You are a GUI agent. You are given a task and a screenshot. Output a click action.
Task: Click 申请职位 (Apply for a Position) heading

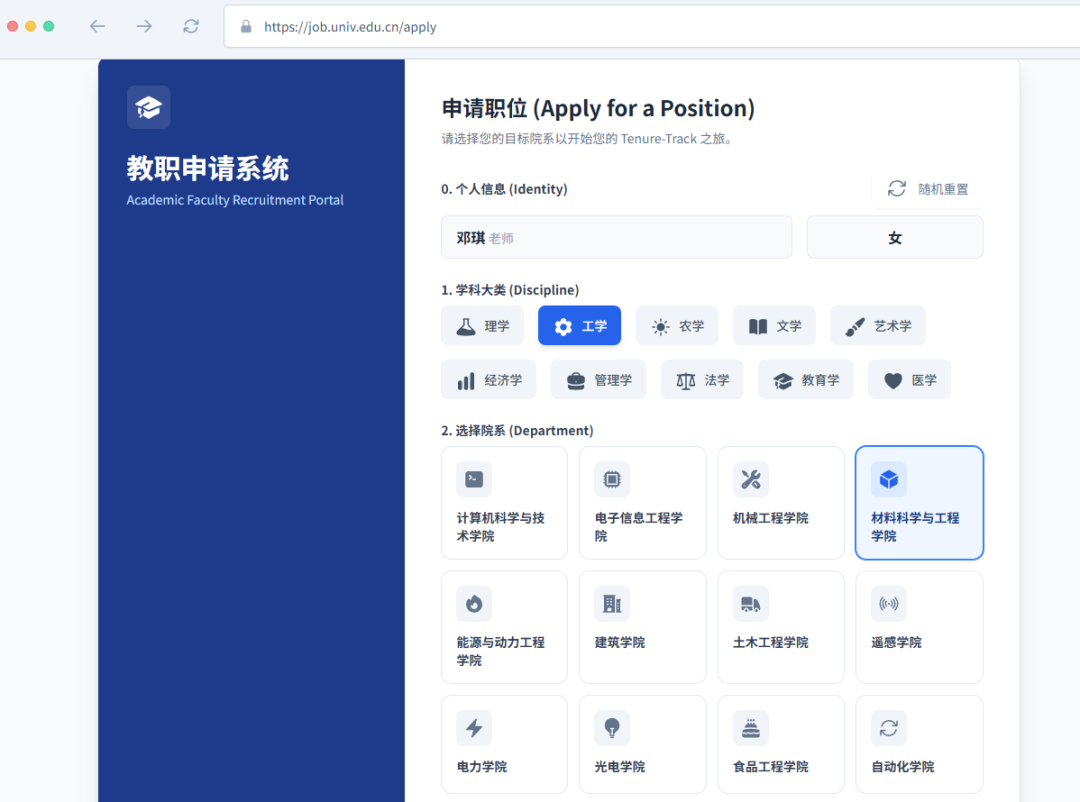598,108
